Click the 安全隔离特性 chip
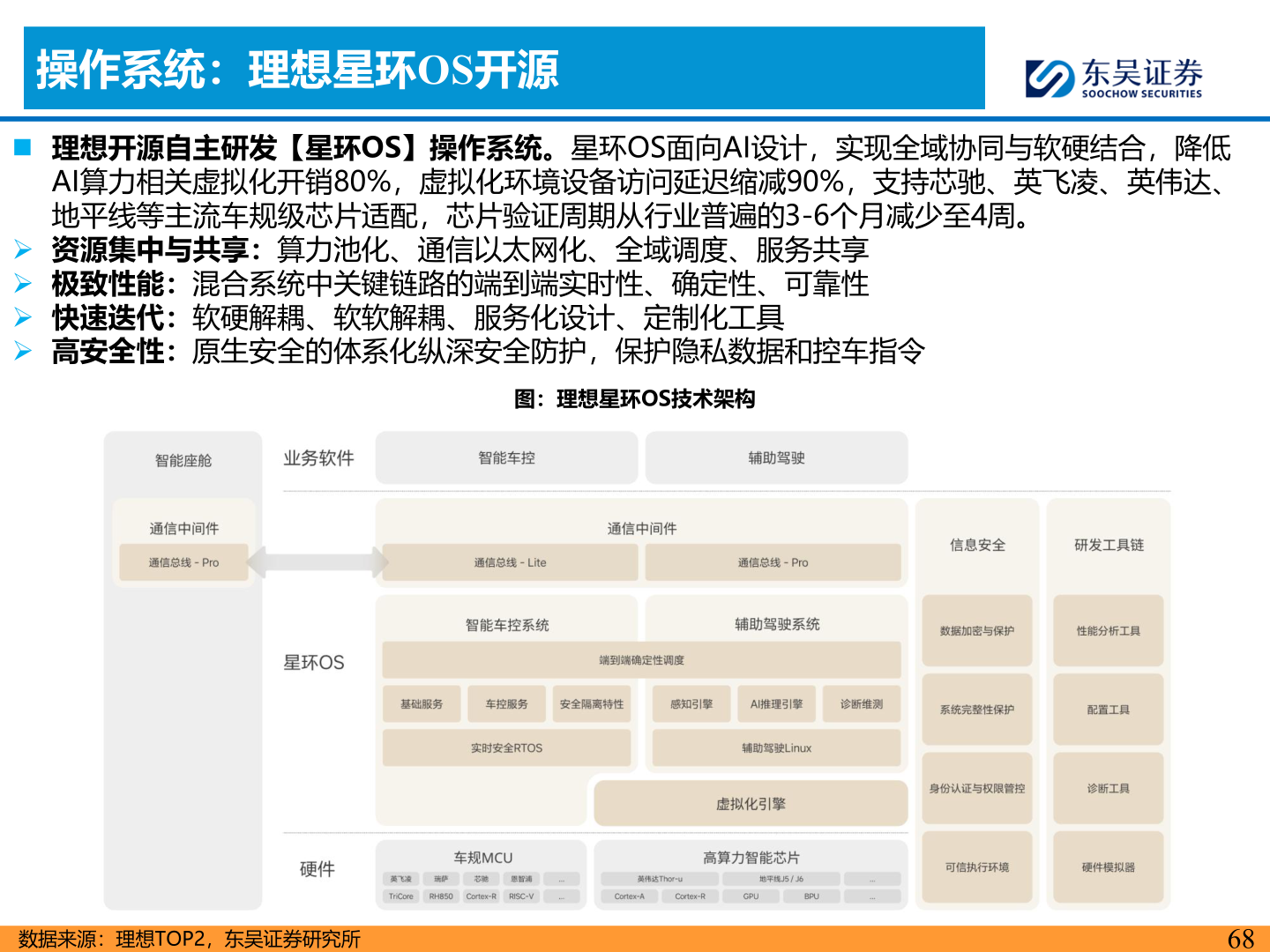This screenshot has width=1270, height=952. 592,703
